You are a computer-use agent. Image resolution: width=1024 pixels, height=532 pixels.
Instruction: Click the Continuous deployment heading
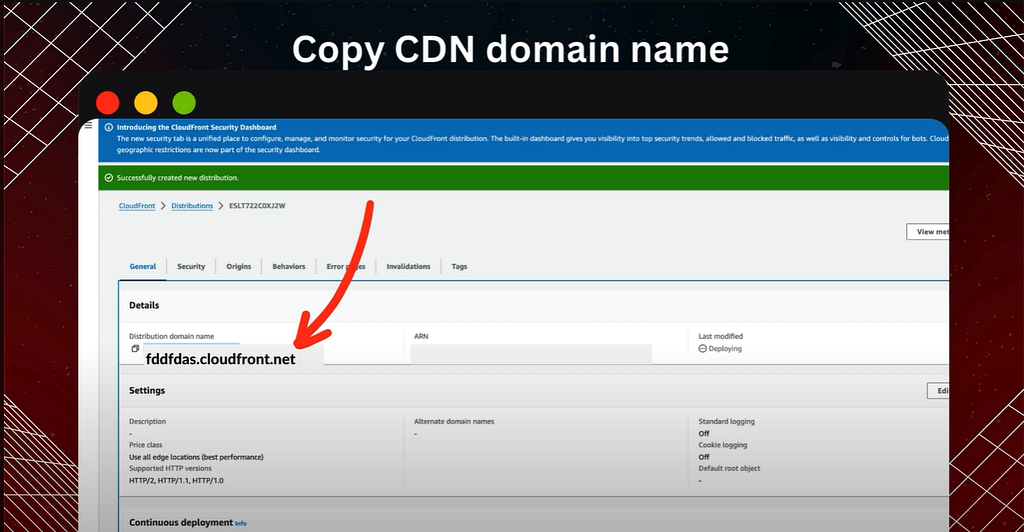pos(181,523)
